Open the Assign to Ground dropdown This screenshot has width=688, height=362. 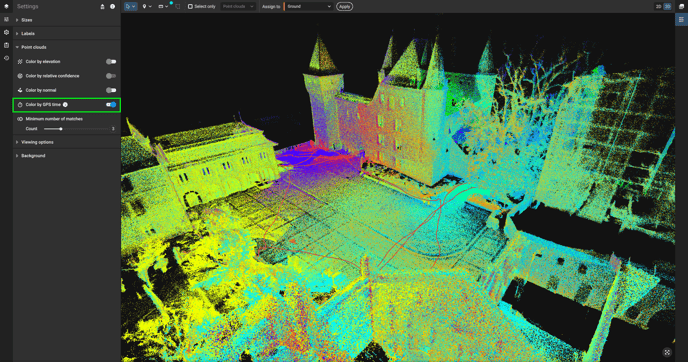click(x=308, y=7)
